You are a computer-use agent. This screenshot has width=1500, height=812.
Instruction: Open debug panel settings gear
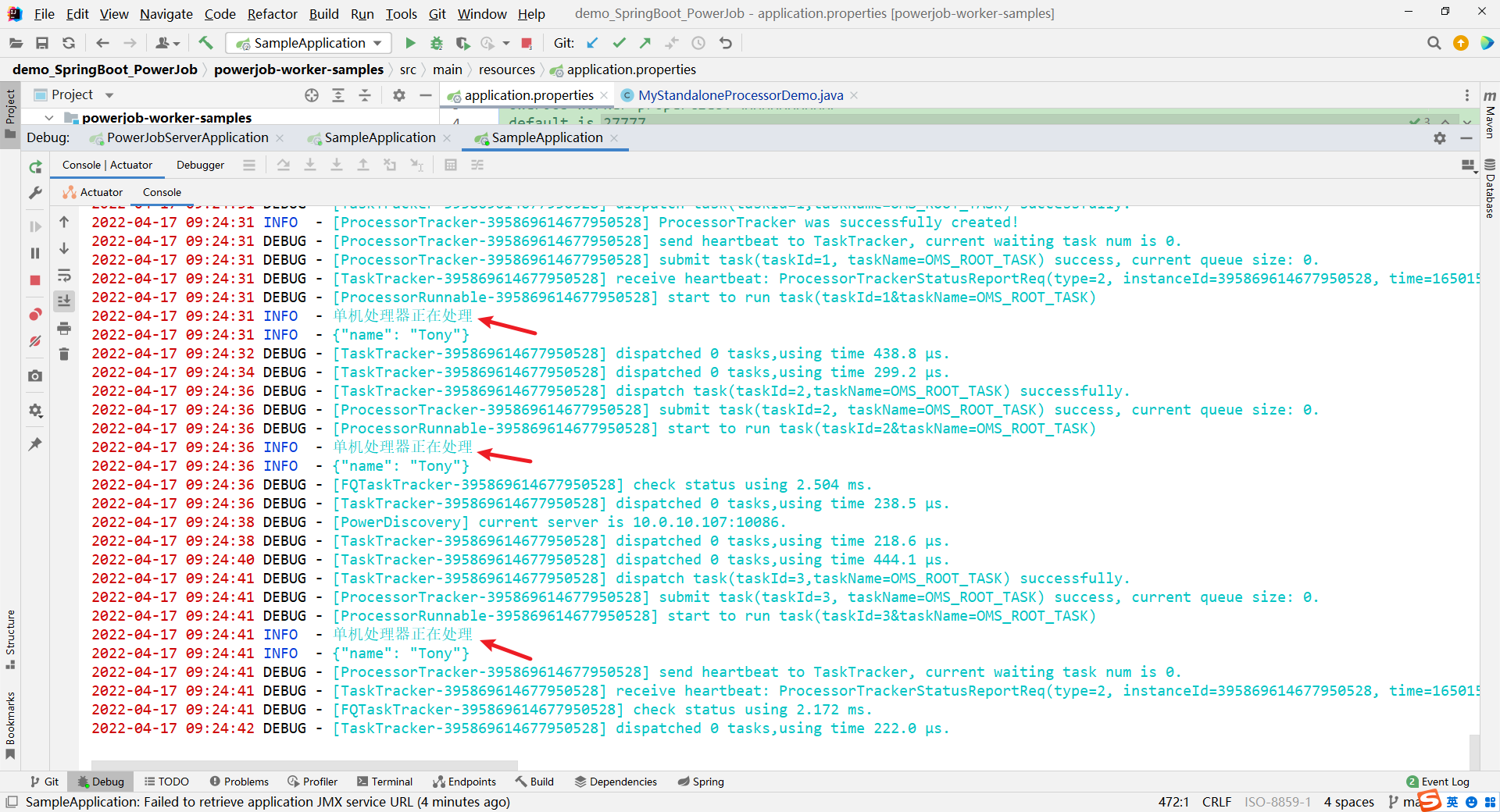coord(1440,137)
